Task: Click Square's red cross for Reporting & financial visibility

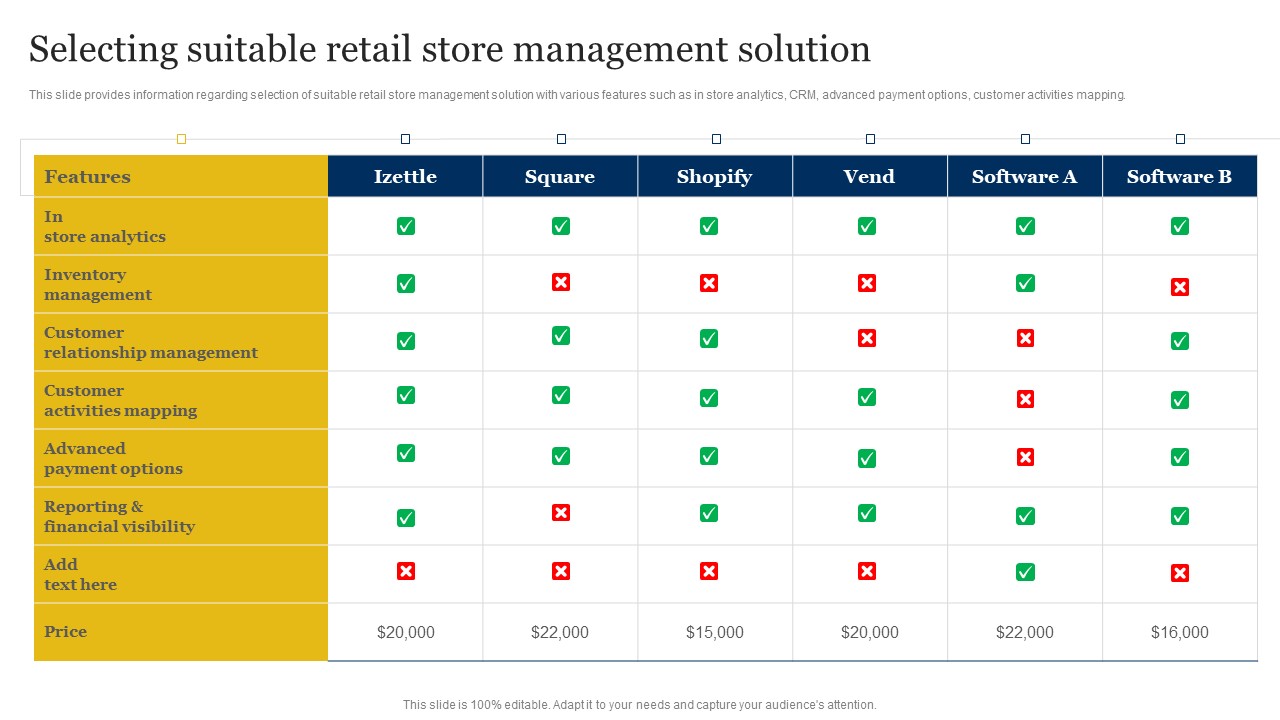Action: pyautogui.click(x=561, y=513)
